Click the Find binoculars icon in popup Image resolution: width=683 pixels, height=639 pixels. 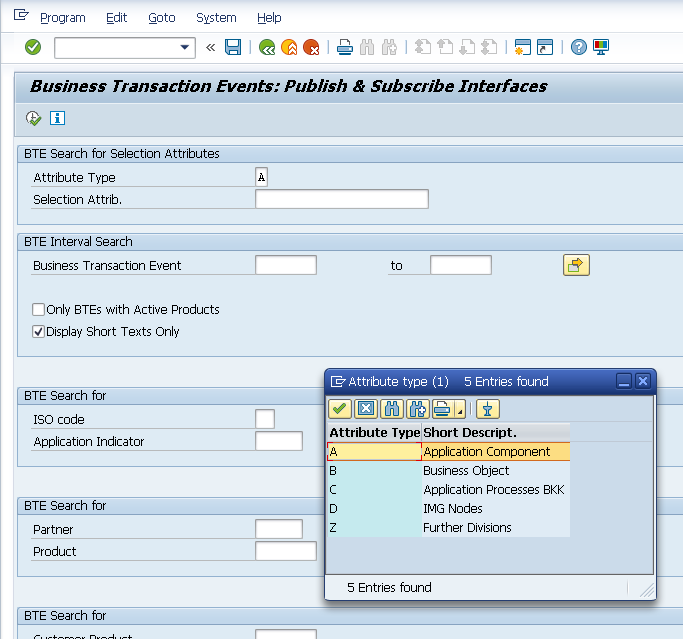[x=392, y=408]
